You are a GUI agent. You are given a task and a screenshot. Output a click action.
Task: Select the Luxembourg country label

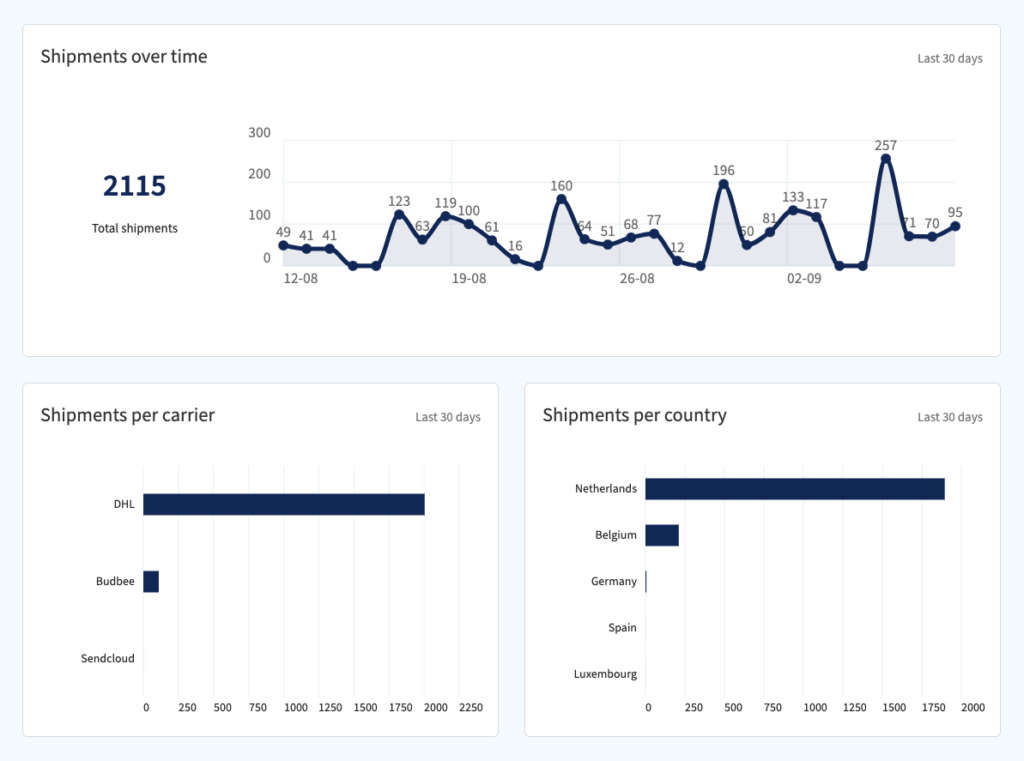(x=605, y=674)
